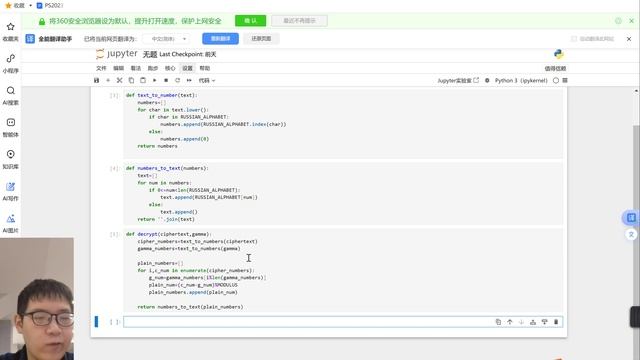
Task: Click the 确认 button in the green banner
Action: pyautogui.click(x=250, y=21)
